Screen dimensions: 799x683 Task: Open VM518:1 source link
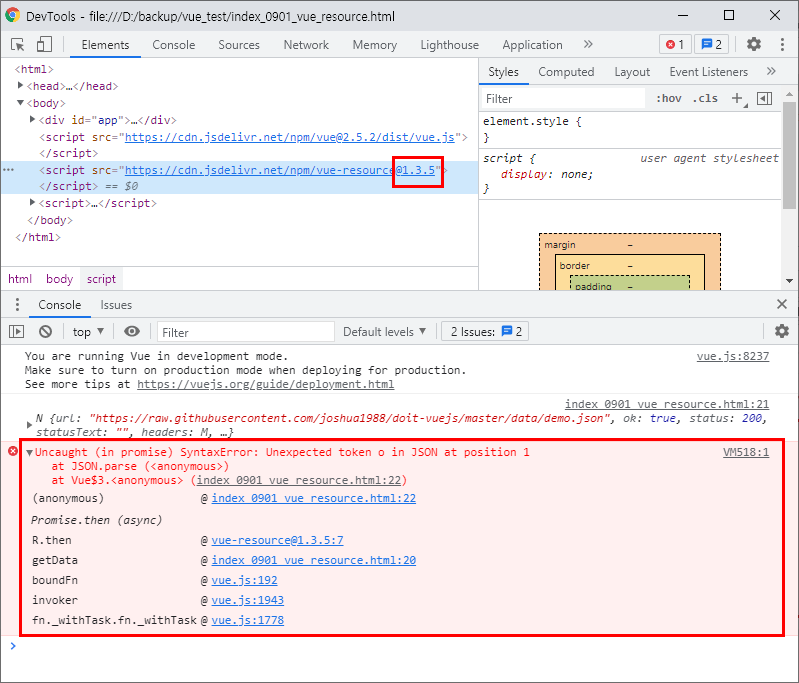(746, 452)
